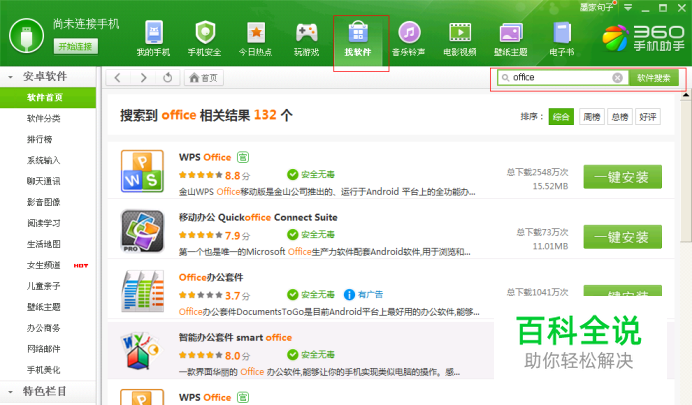
Task: Clear the search text with X icon
Action: coord(617,78)
